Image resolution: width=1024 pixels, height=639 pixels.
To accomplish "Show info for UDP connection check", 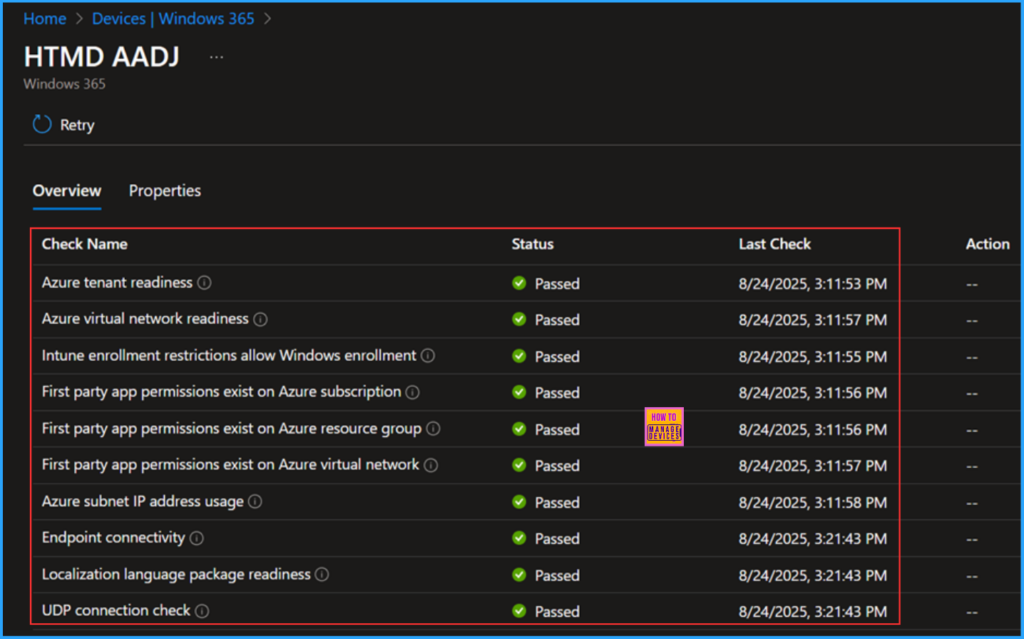I will point(202,611).
